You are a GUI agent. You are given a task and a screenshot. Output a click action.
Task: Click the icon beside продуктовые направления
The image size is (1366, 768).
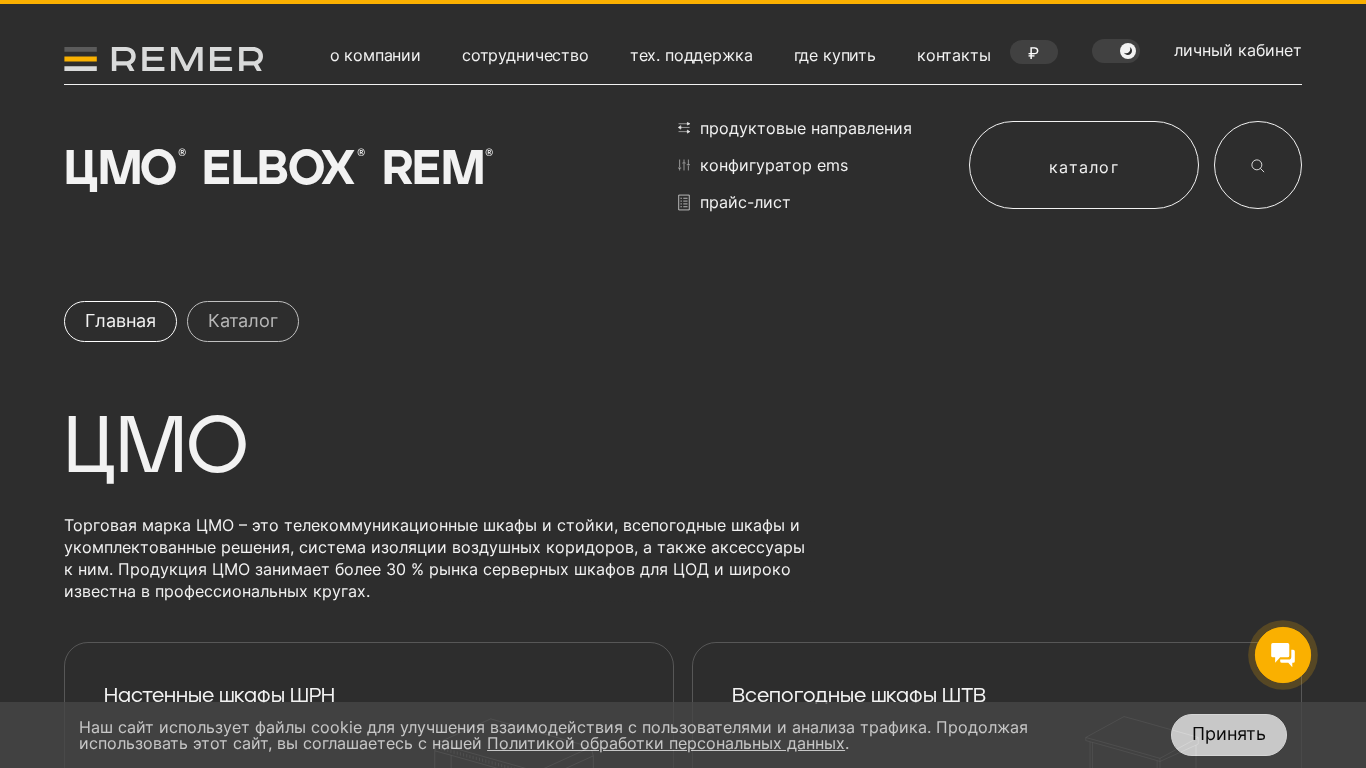(x=684, y=128)
